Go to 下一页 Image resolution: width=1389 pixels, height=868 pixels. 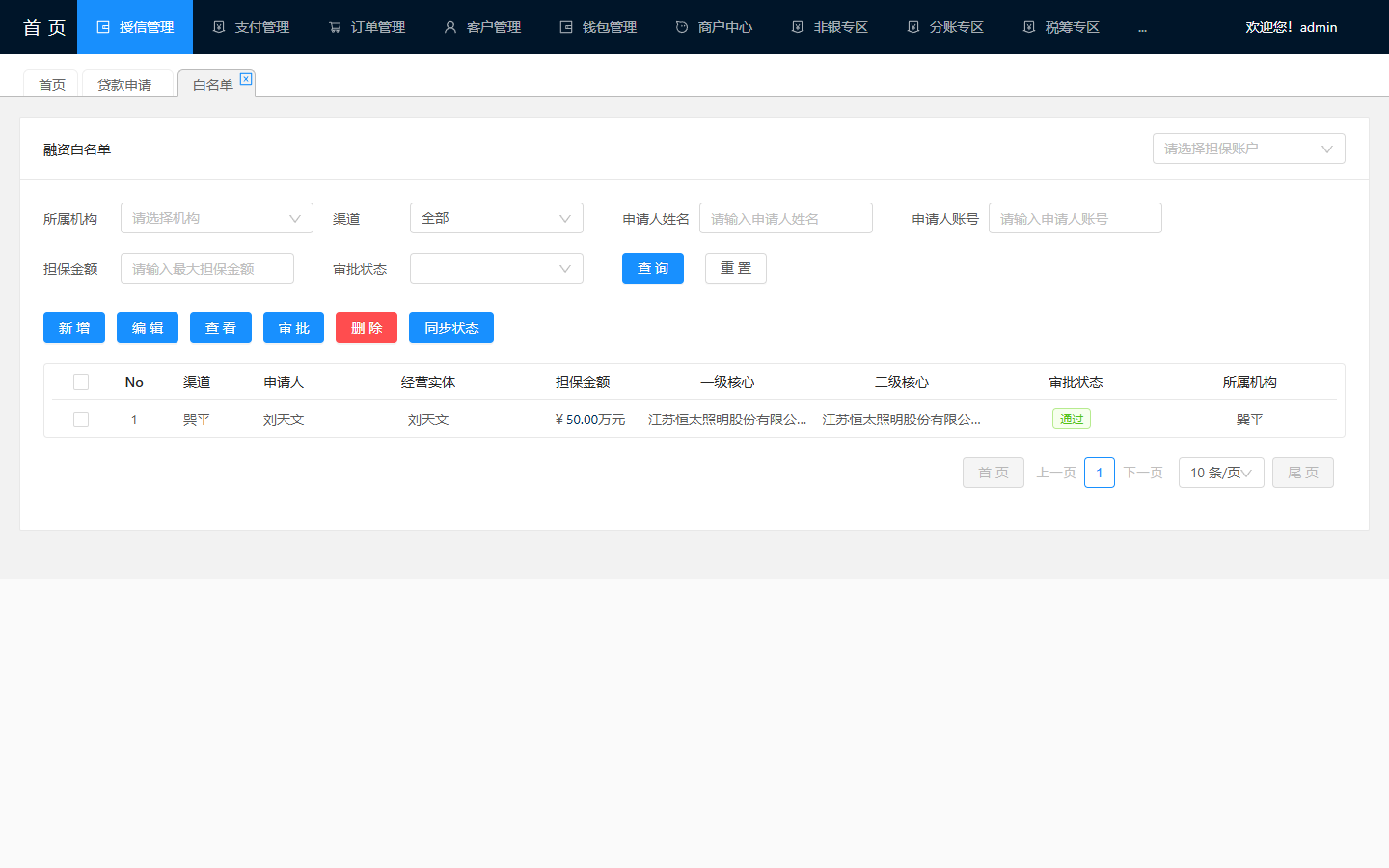pos(1143,473)
